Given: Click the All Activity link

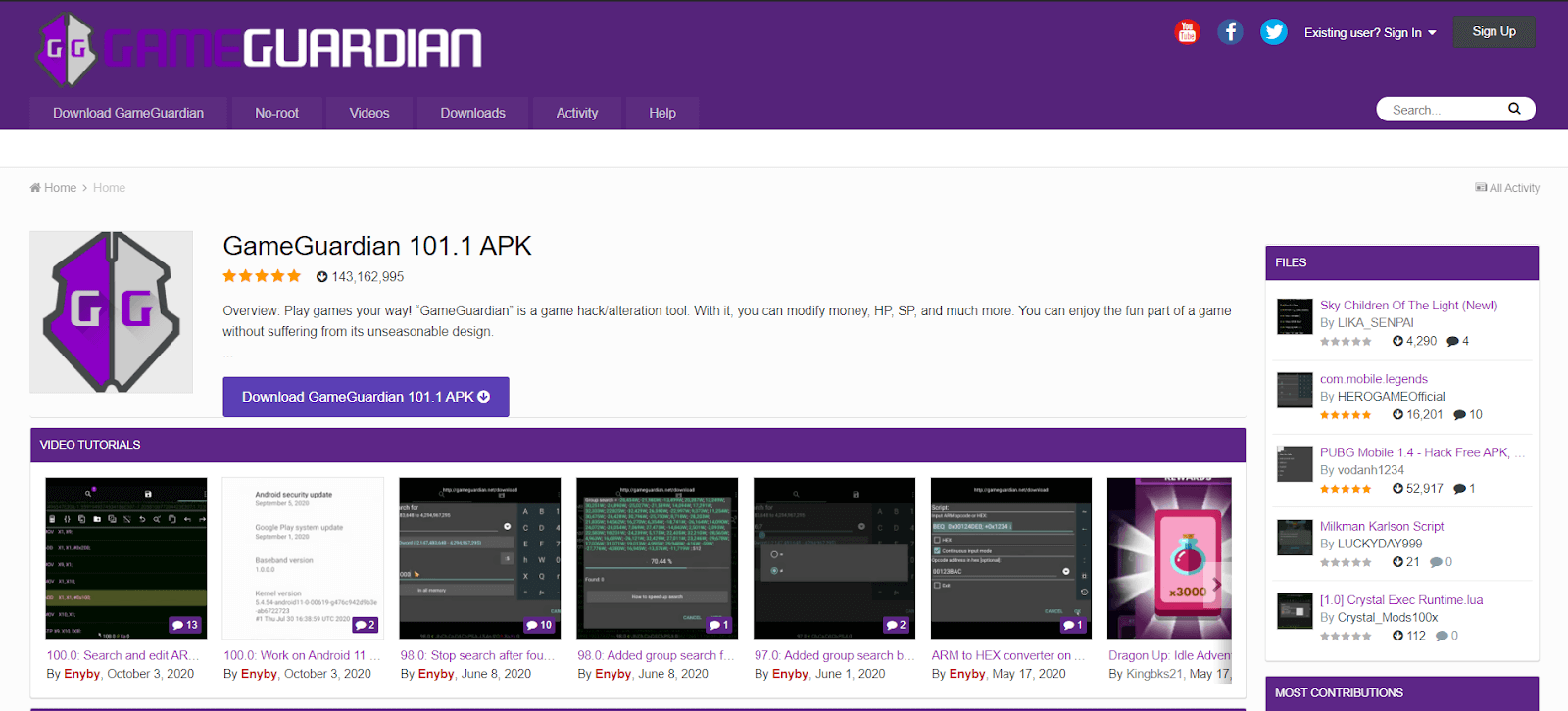Looking at the screenshot, I should pyautogui.click(x=1507, y=188).
